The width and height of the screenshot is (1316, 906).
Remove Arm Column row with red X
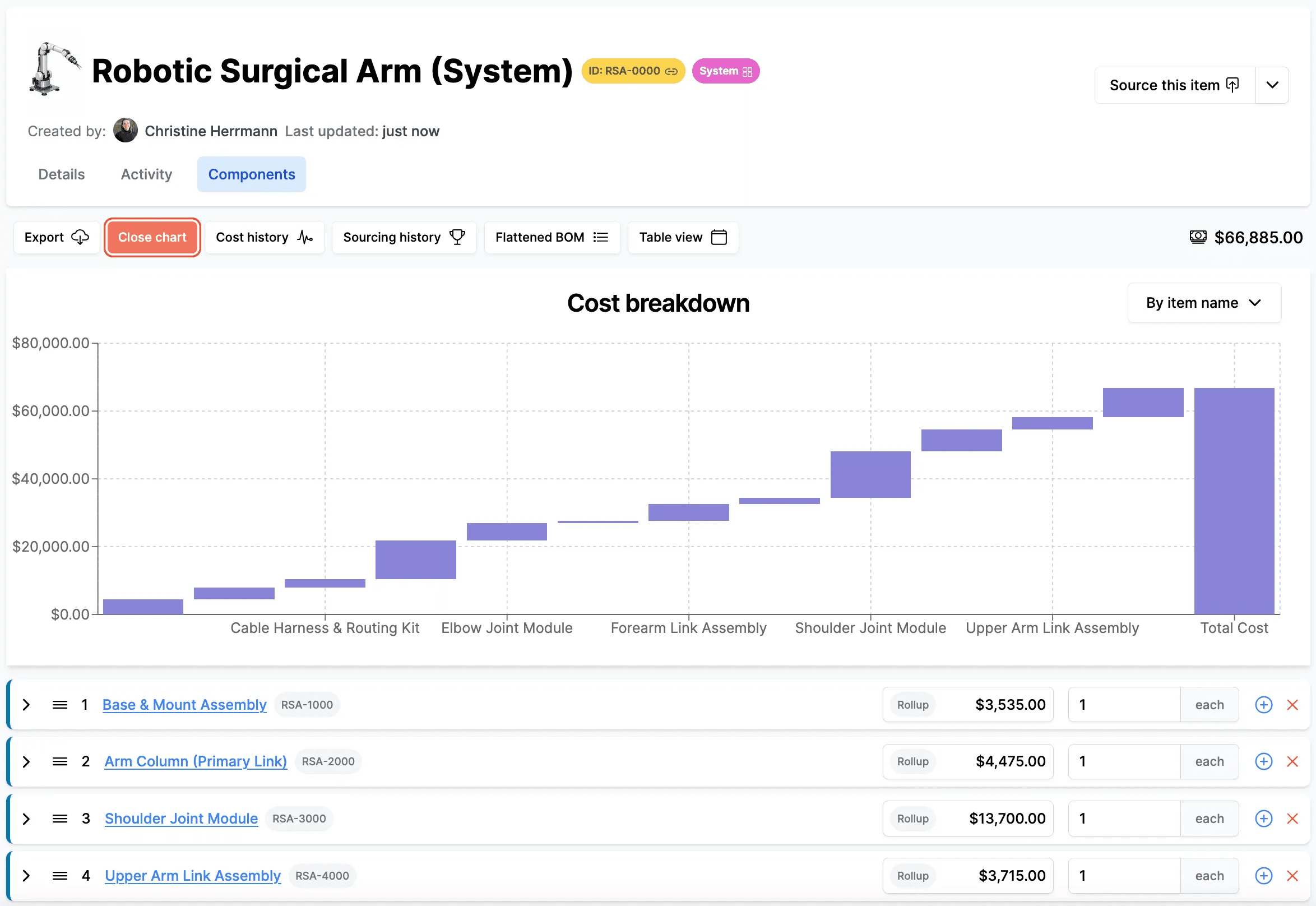pyautogui.click(x=1292, y=761)
